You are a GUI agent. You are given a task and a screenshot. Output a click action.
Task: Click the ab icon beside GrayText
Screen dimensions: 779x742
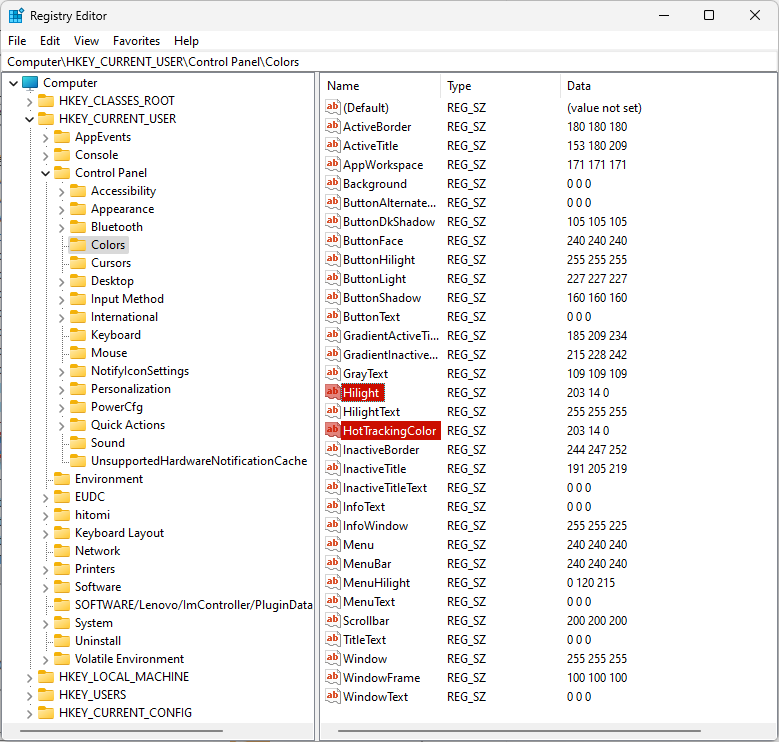point(332,373)
